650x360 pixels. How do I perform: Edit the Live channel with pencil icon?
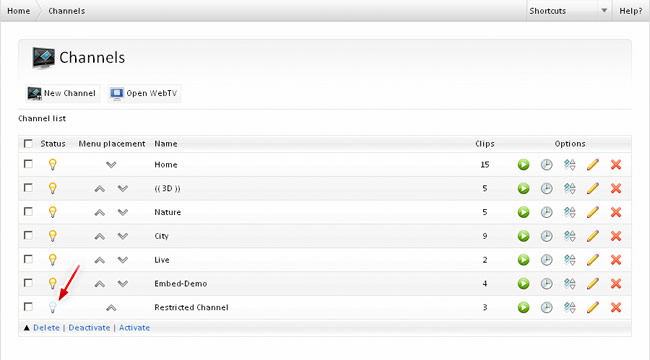click(x=593, y=260)
